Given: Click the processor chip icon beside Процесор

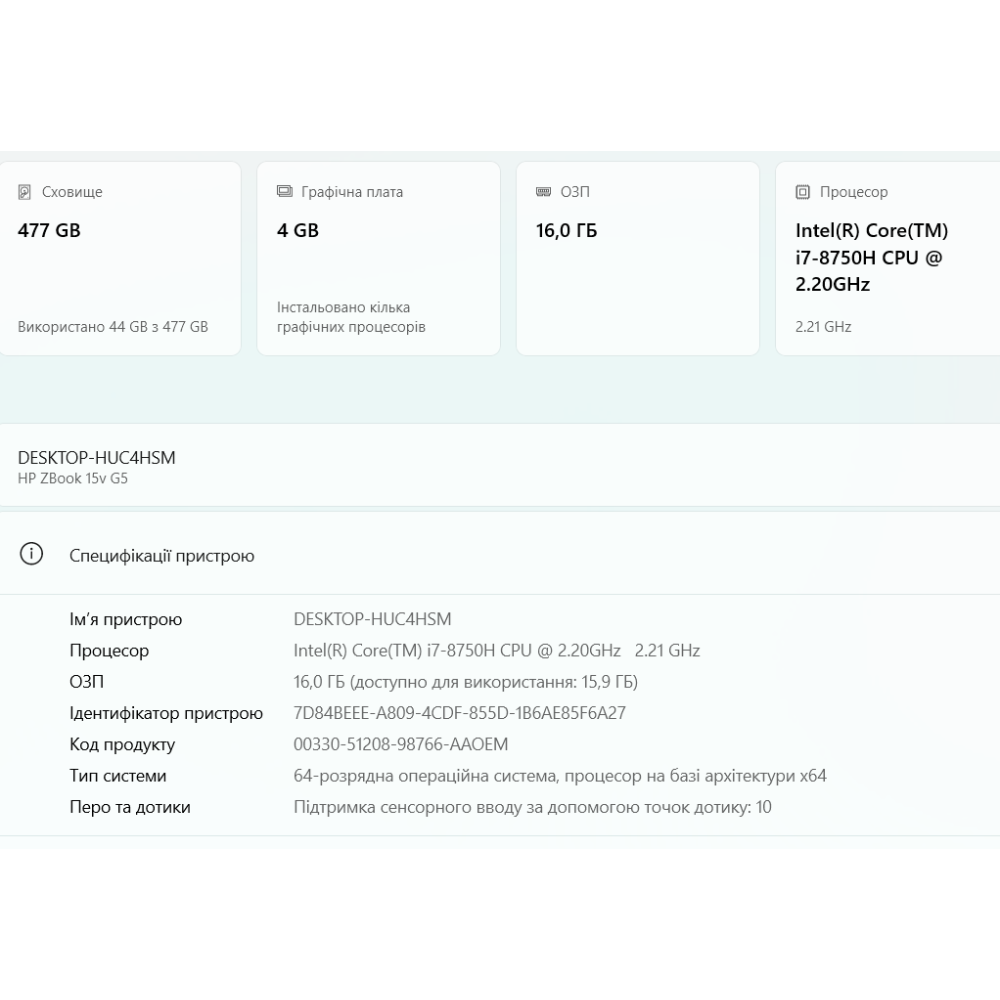Looking at the screenshot, I should point(802,192).
